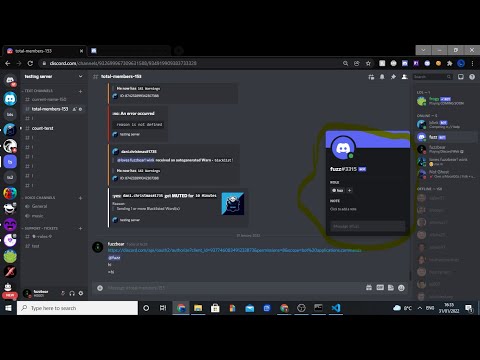Screen dimensions: 480x360
Task: Select fuzz bot in member list
Action: click(x=446, y=137)
